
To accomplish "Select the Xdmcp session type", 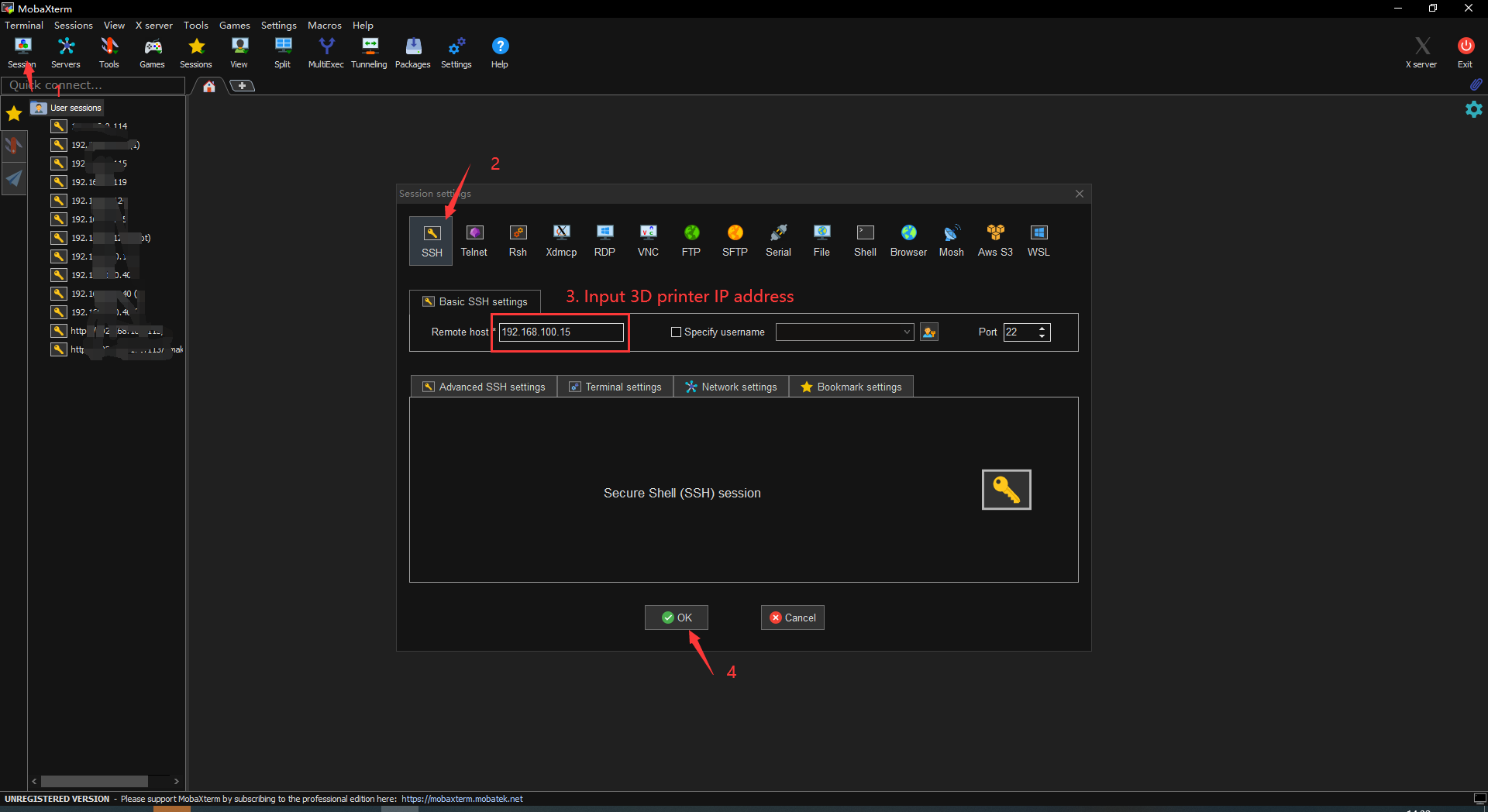I will pyautogui.click(x=561, y=241).
